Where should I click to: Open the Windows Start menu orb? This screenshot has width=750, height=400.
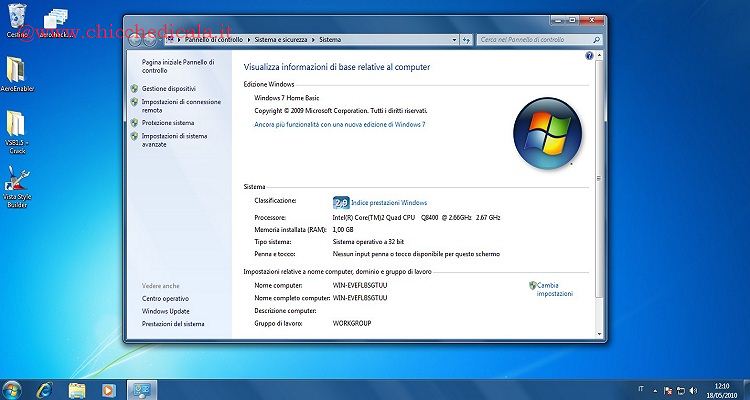pyautogui.click(x=12, y=389)
